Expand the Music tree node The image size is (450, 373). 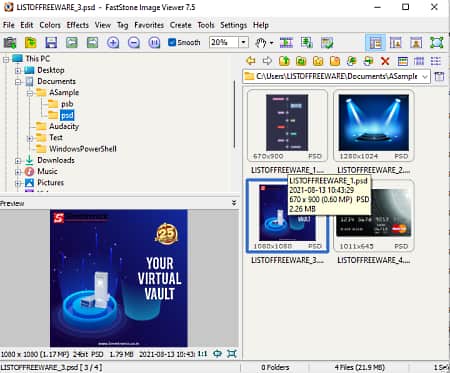[18, 172]
